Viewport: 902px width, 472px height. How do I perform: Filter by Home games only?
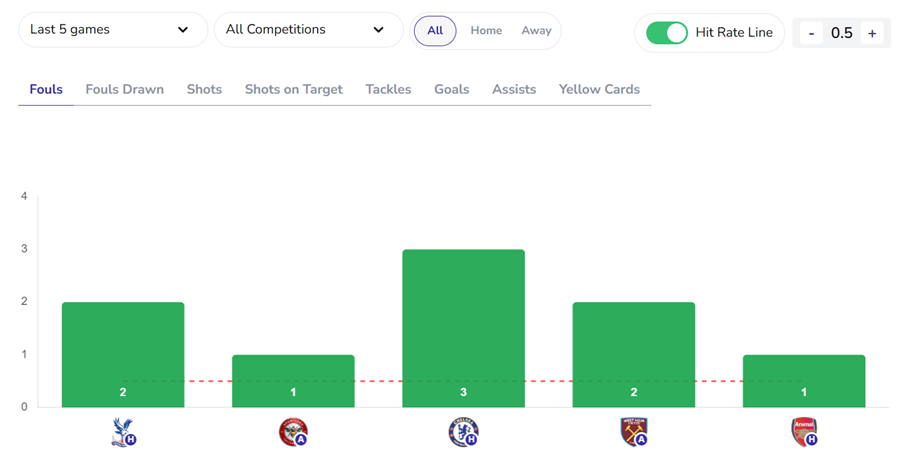(486, 31)
